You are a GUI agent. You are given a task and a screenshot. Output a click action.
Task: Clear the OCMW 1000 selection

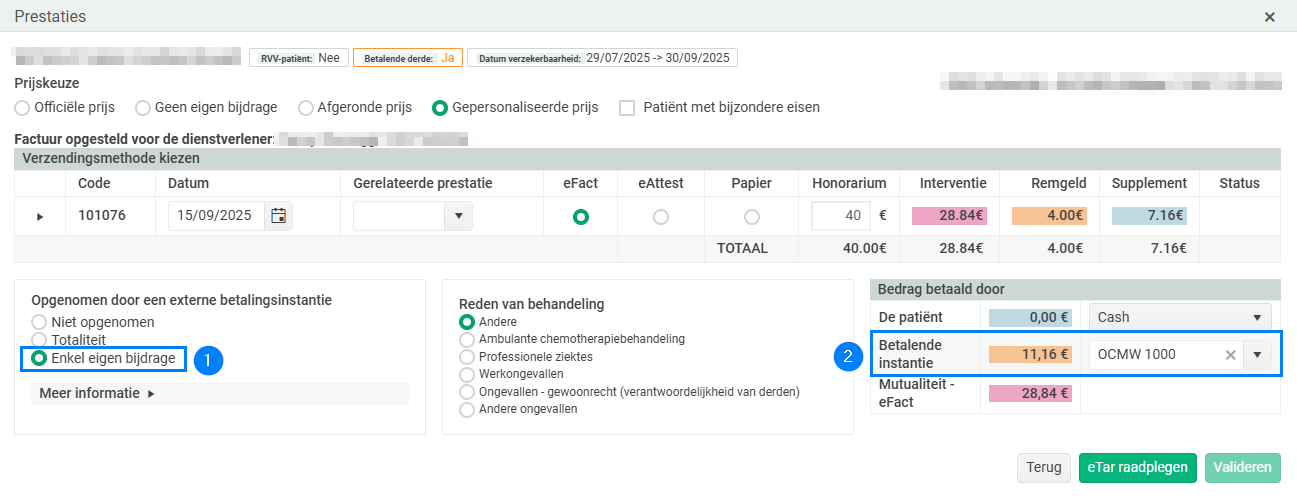click(1230, 354)
